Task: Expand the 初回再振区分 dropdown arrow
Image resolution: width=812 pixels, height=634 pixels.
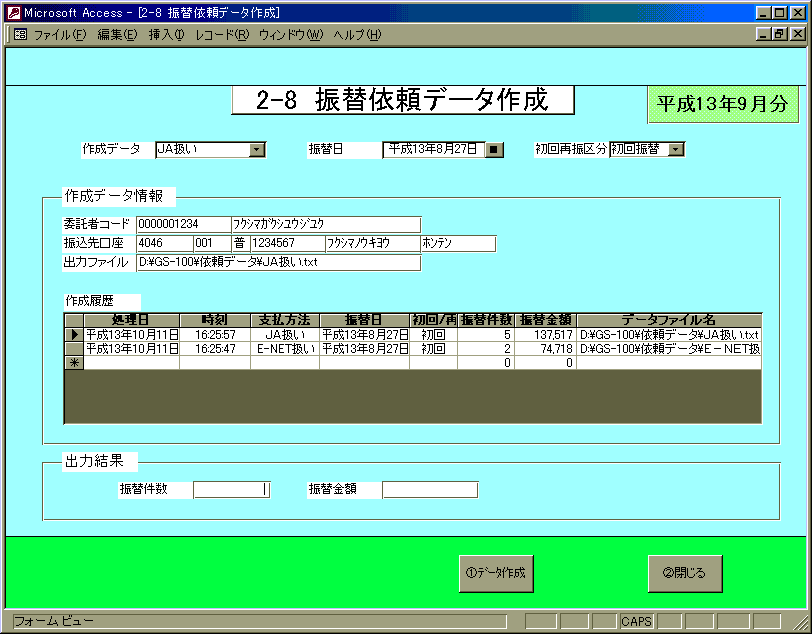Action: (x=675, y=150)
